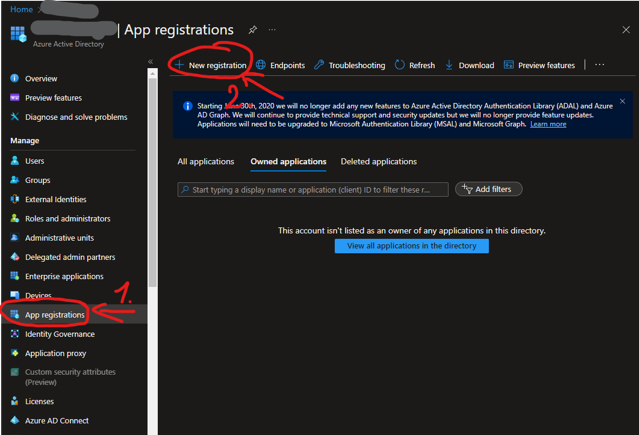
Task: Open the toolbar overflow ellipsis menu
Action: [599, 65]
